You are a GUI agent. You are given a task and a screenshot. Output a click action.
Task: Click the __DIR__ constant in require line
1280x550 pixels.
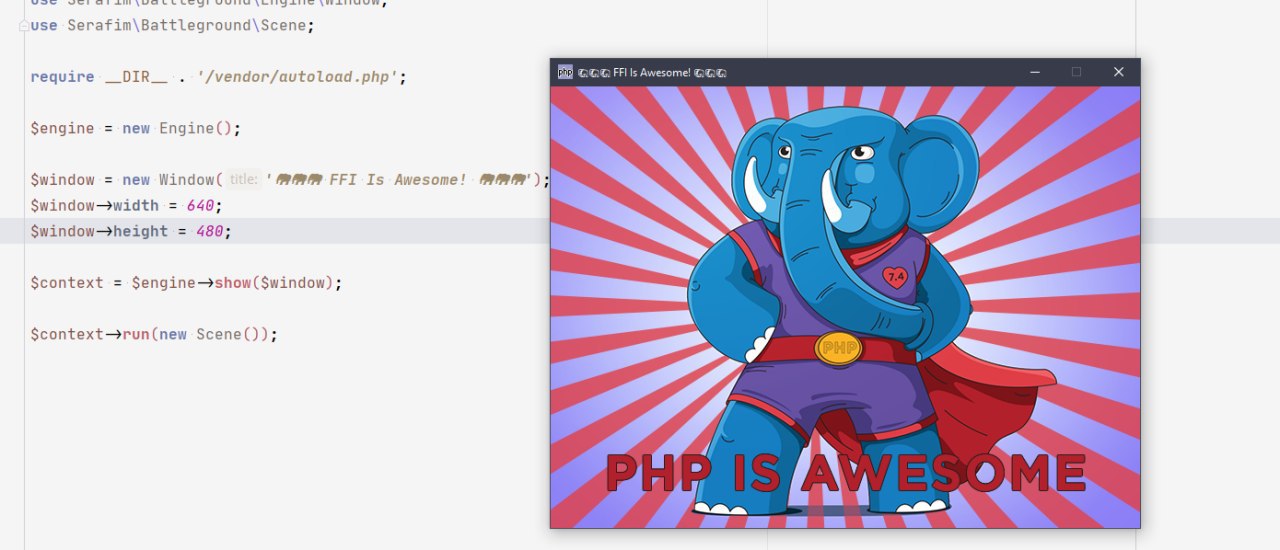136,77
